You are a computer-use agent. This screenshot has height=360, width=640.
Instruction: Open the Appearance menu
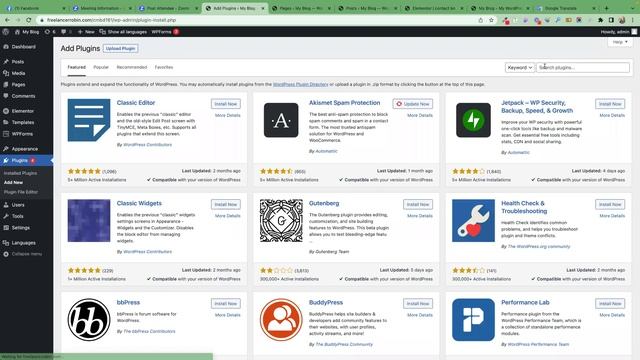tap(24, 149)
